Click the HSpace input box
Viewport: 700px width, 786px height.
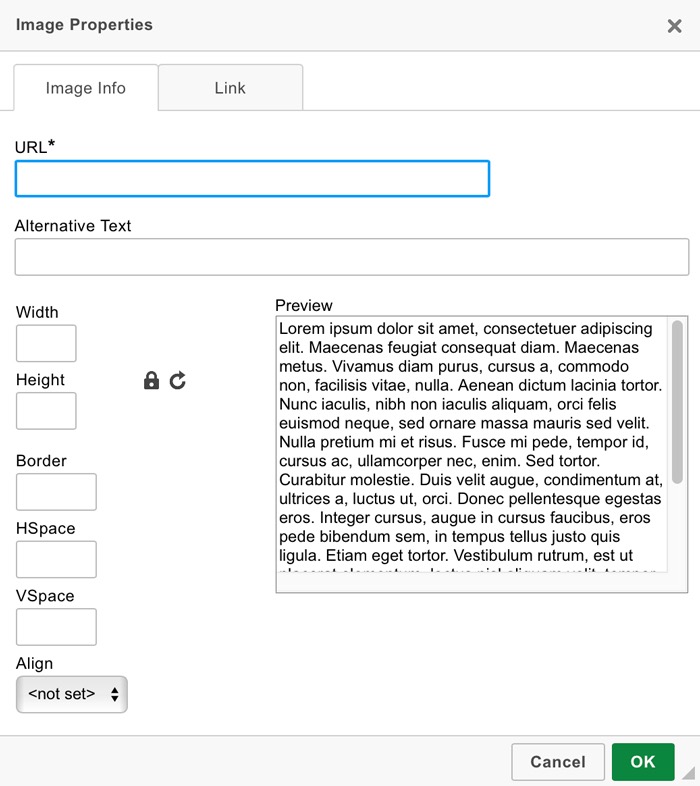(56, 559)
